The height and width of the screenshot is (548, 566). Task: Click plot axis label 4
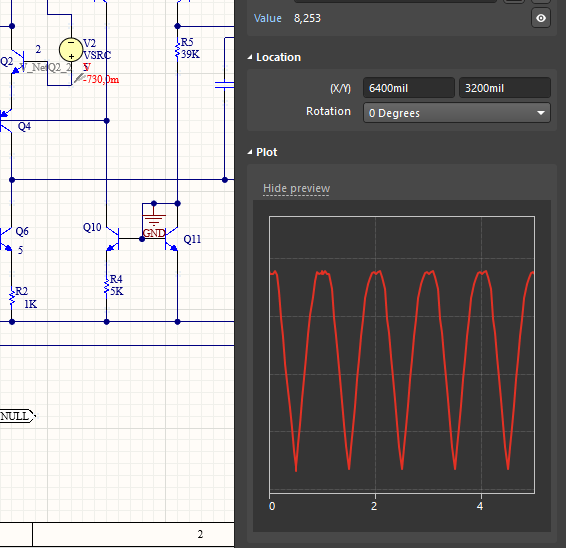pyautogui.click(x=480, y=506)
